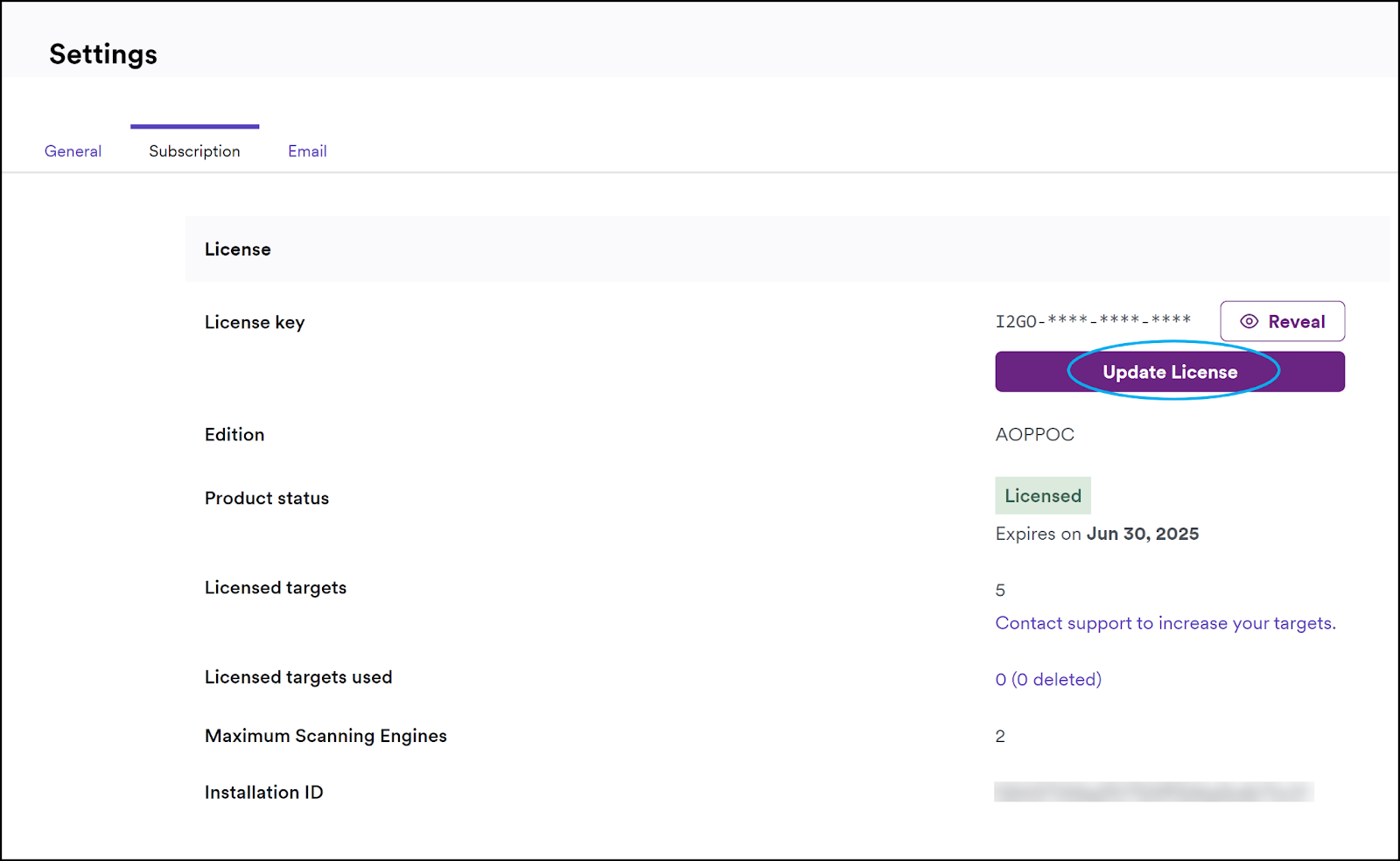Click the Maximum Scanning Engines label

tap(325, 736)
